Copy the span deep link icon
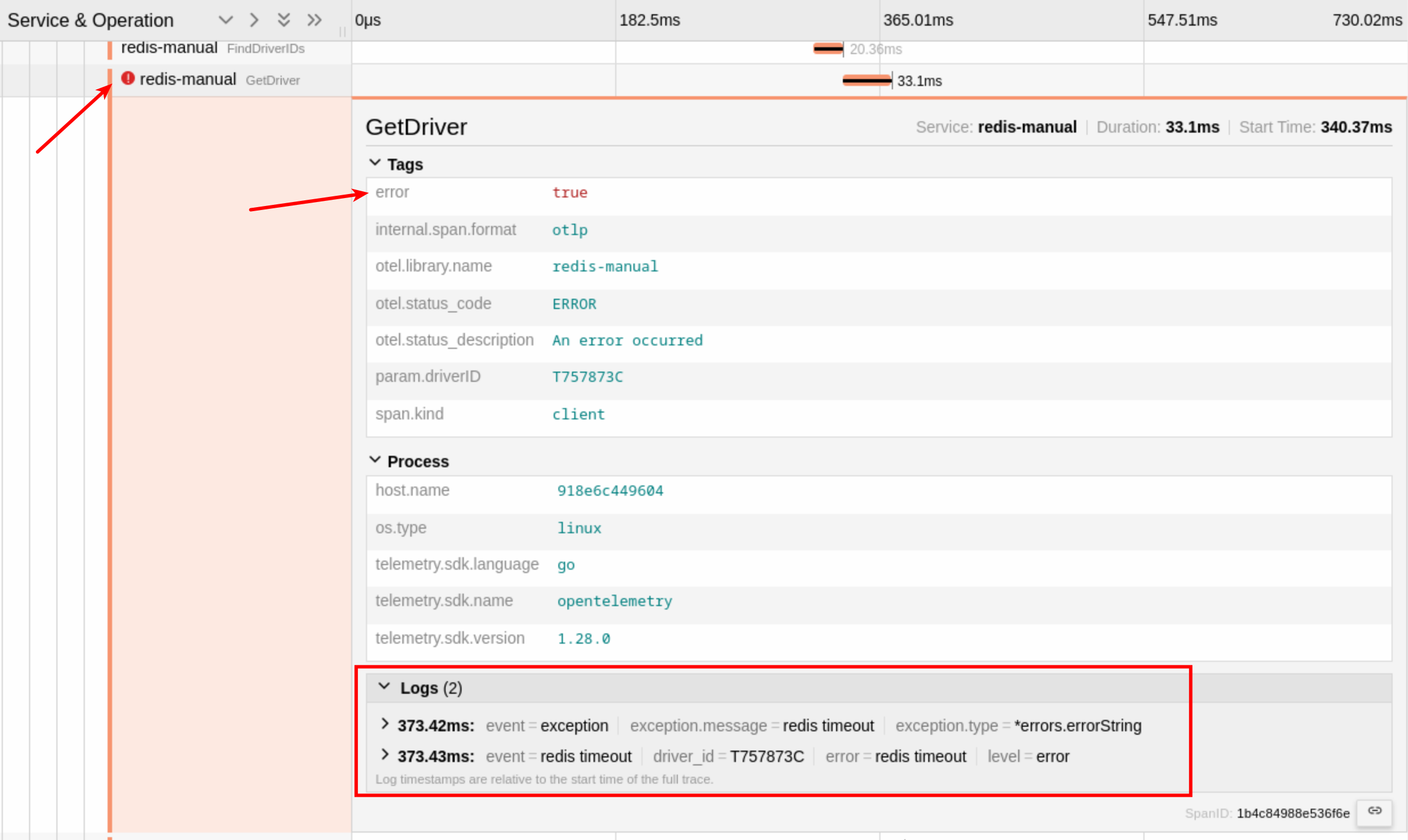Viewport: 1408px width, 840px height. click(x=1374, y=812)
